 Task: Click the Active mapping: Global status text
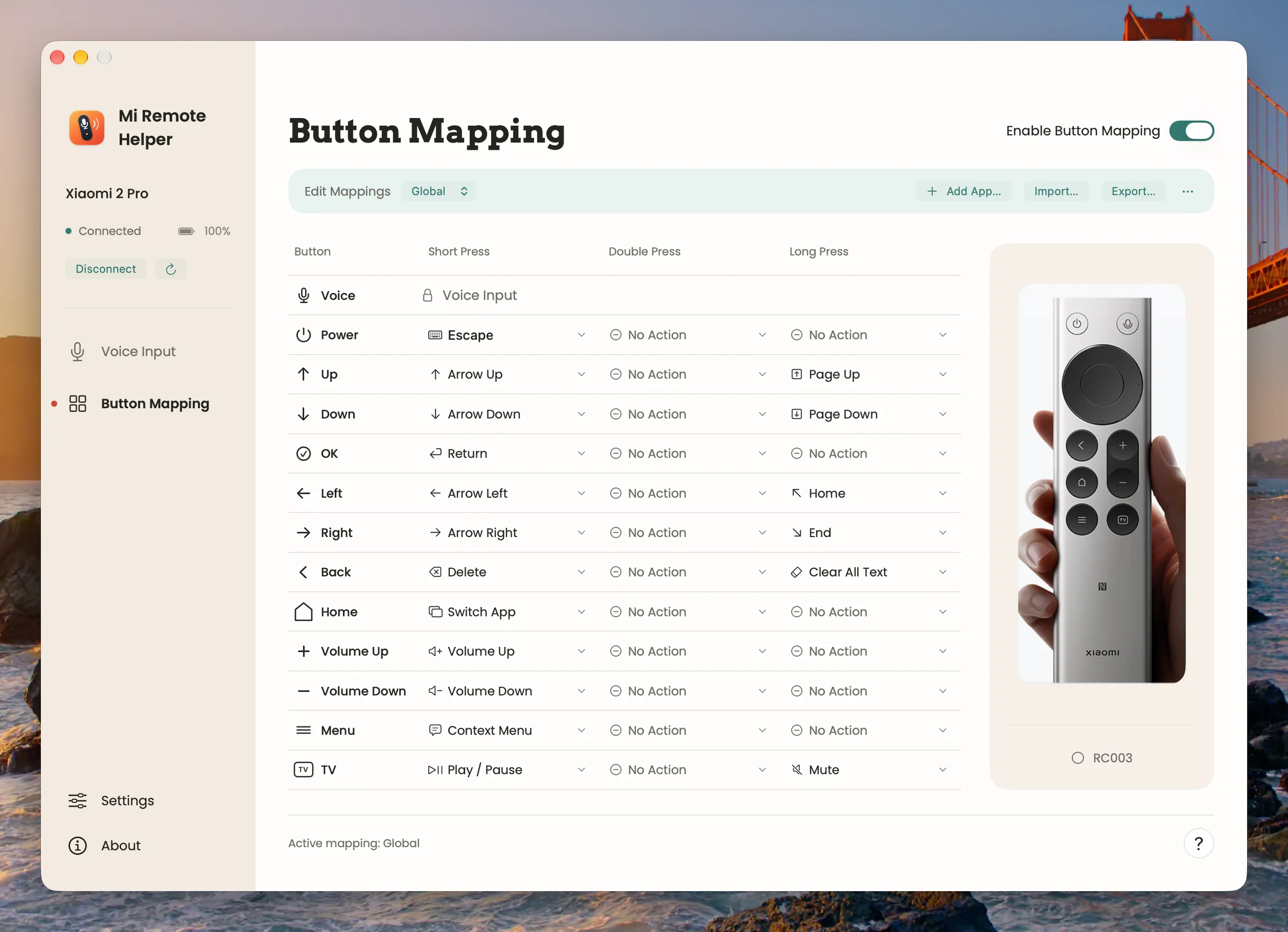click(354, 844)
